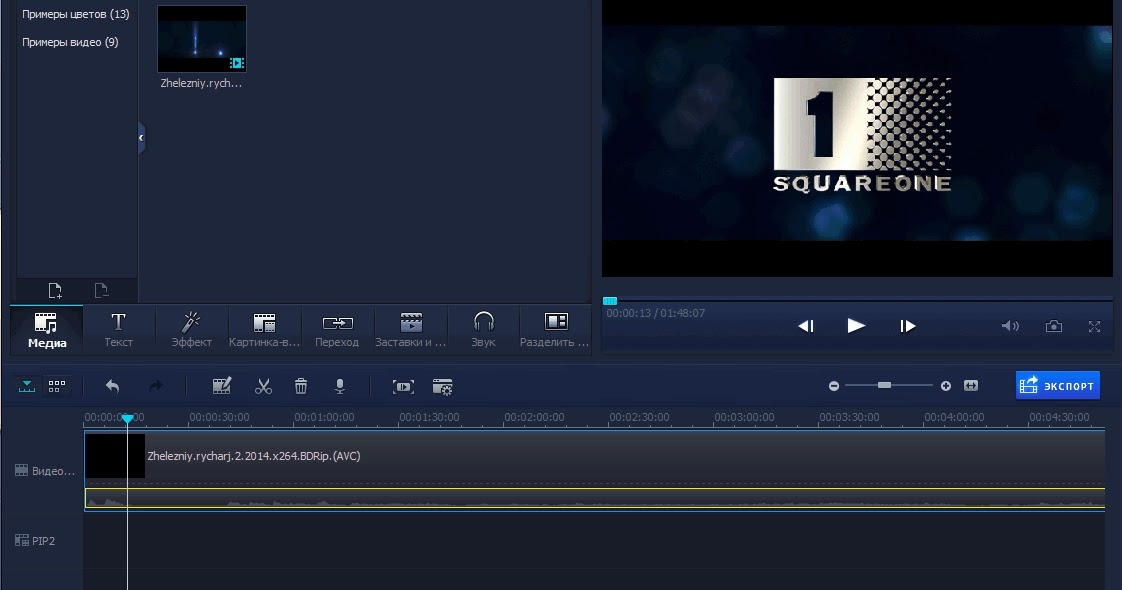The image size is (1122, 590).
Task: Switch to the Текст tab
Action: (x=119, y=330)
